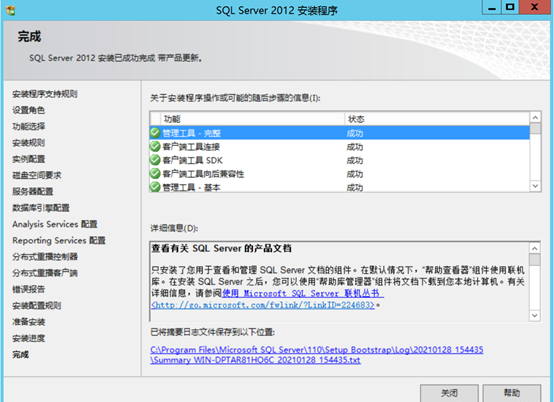Open the Setup Bootstrap log path link
This screenshot has height=402, width=554.
317,350
